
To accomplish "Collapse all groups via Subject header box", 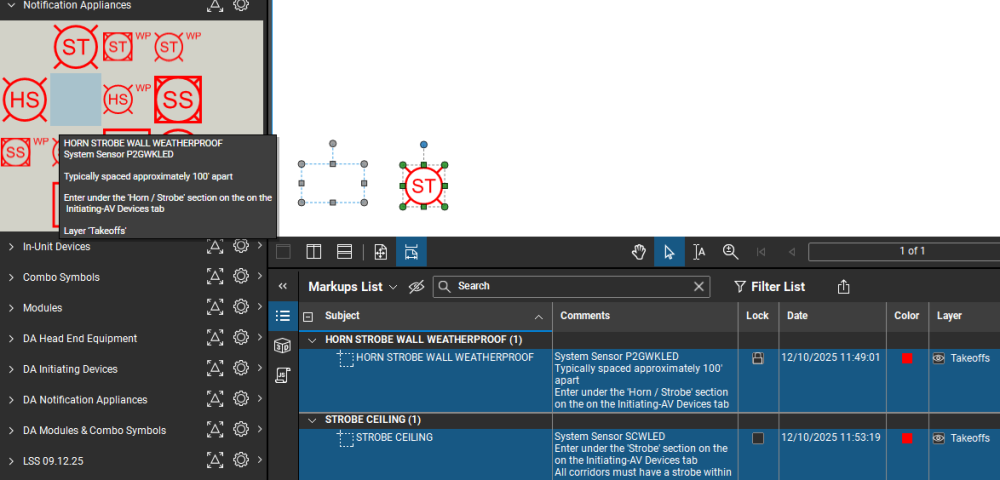I will click(x=308, y=316).
